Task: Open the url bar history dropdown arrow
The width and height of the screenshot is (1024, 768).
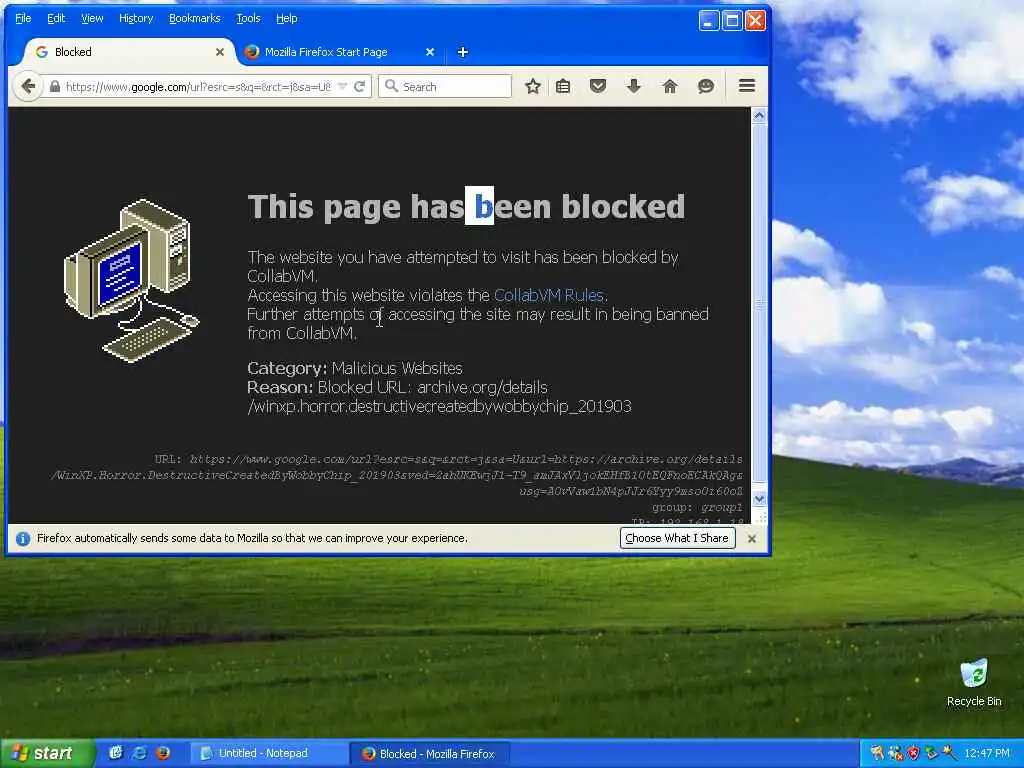Action: pos(342,86)
